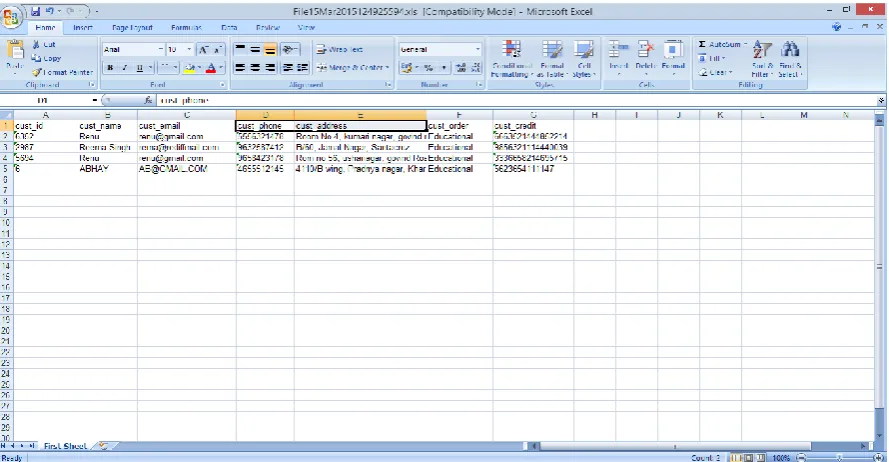Viewport: 889px width, 462px height.
Task: Toggle Wrap Text for selected cells
Action: (x=340, y=50)
